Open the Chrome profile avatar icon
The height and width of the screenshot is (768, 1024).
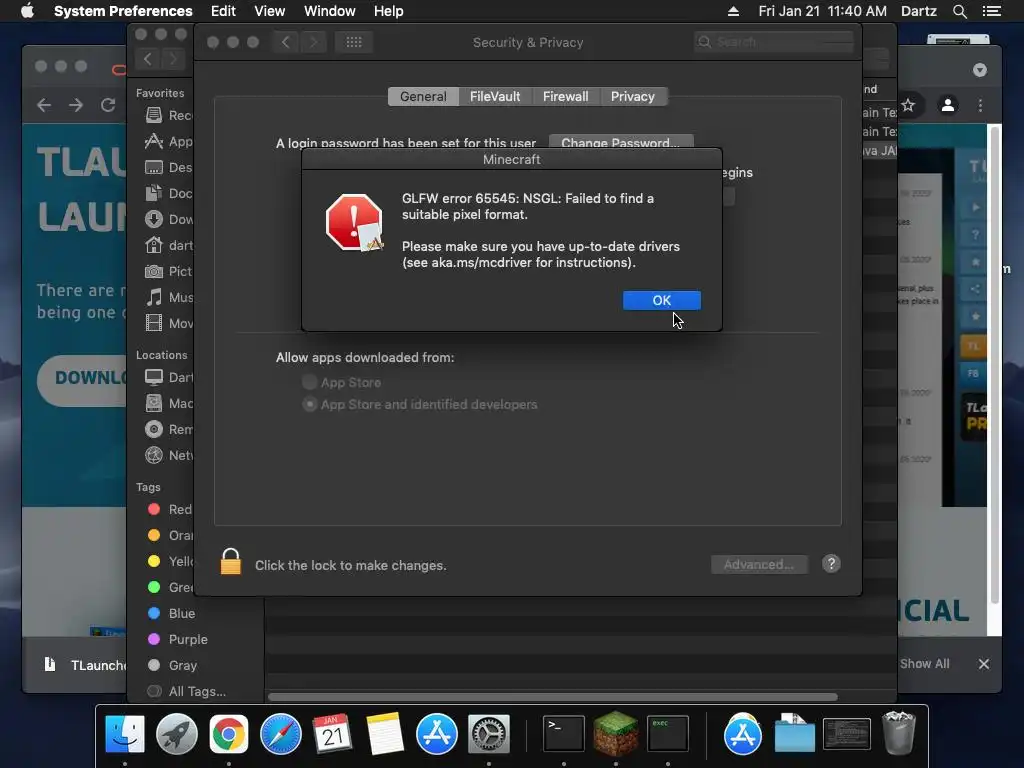pos(948,105)
